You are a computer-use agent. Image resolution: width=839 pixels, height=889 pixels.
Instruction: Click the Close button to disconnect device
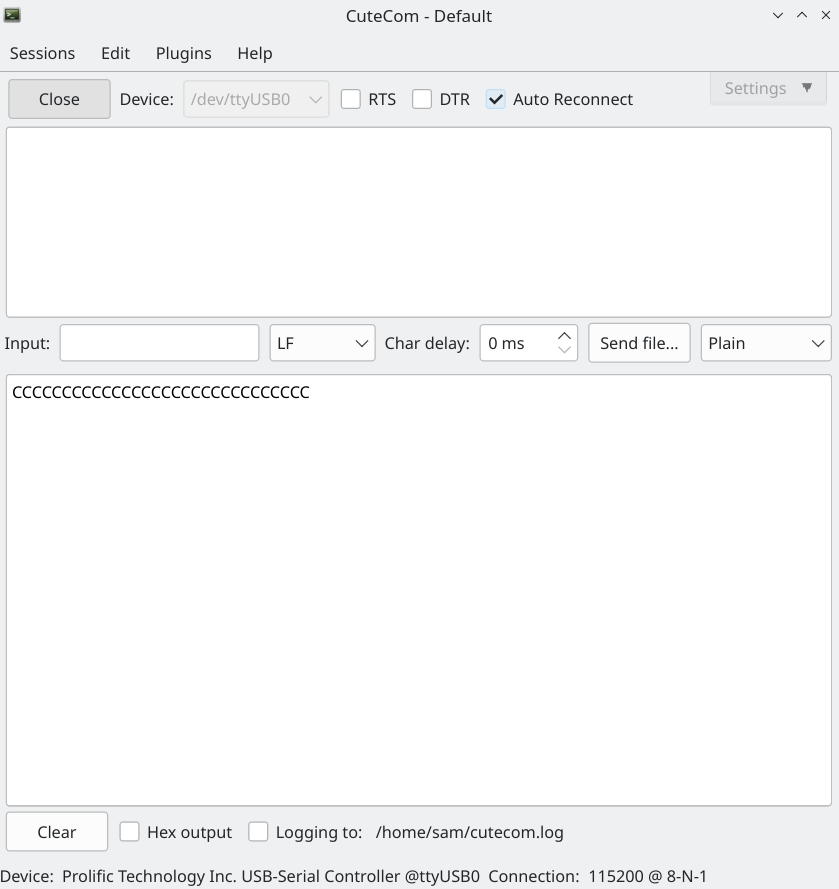[x=60, y=99]
